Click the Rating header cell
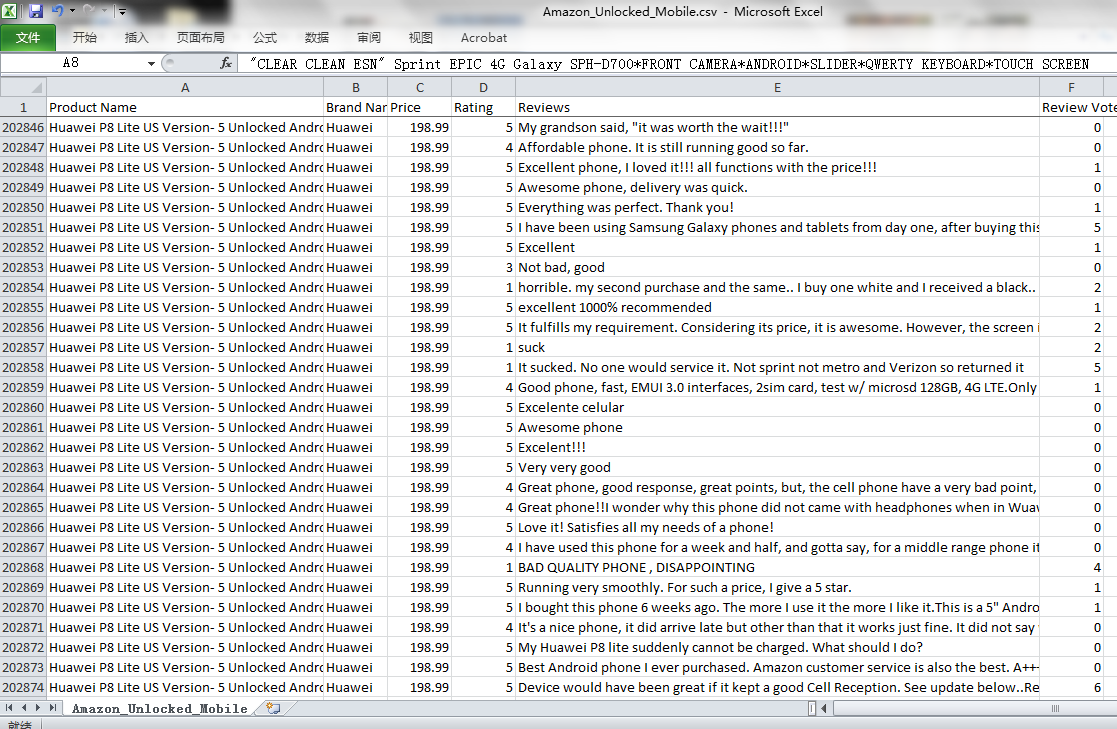This screenshot has width=1117, height=729. tap(483, 108)
